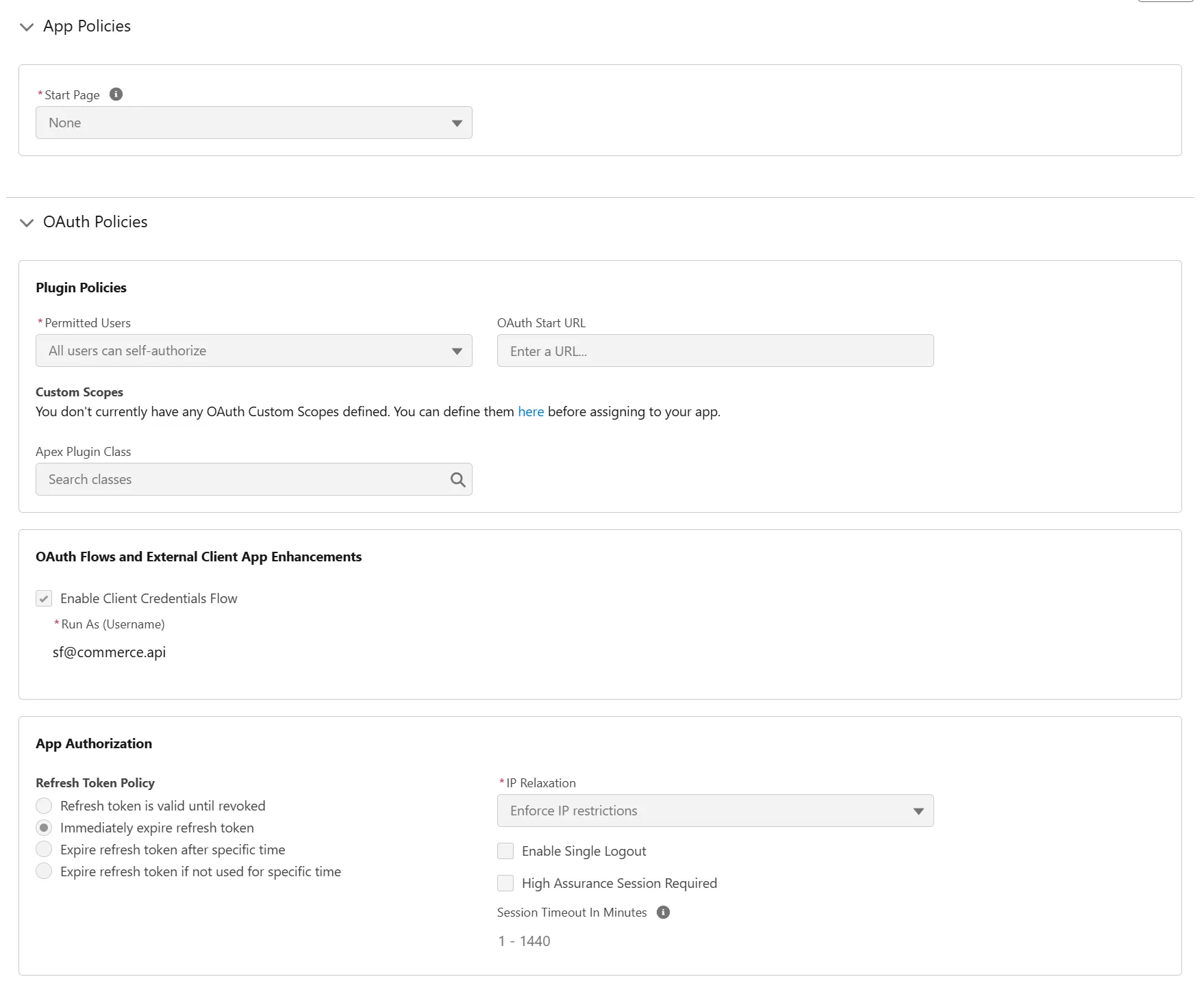
Task: Click the Refresh Token Policy label
Action: (x=95, y=782)
